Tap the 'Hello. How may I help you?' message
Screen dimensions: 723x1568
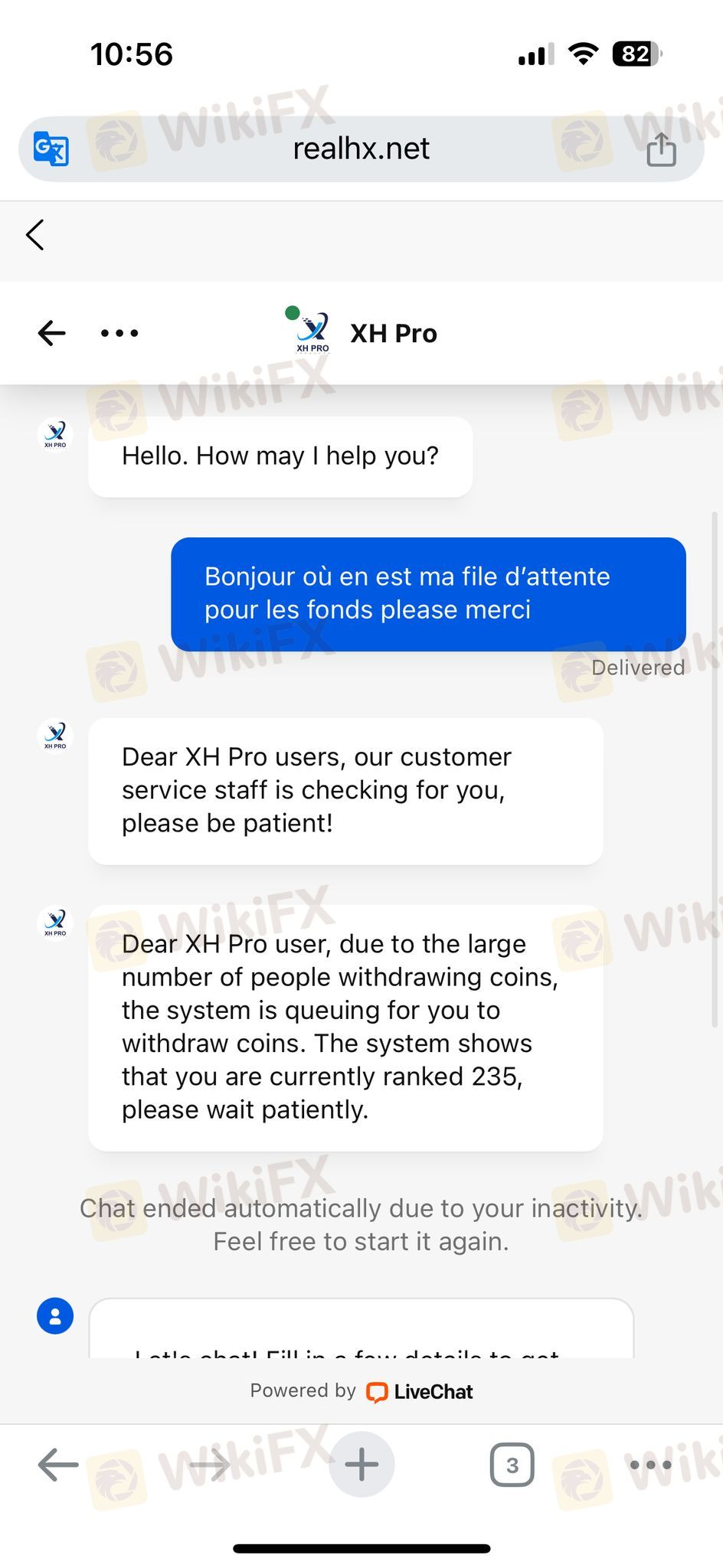tap(280, 456)
